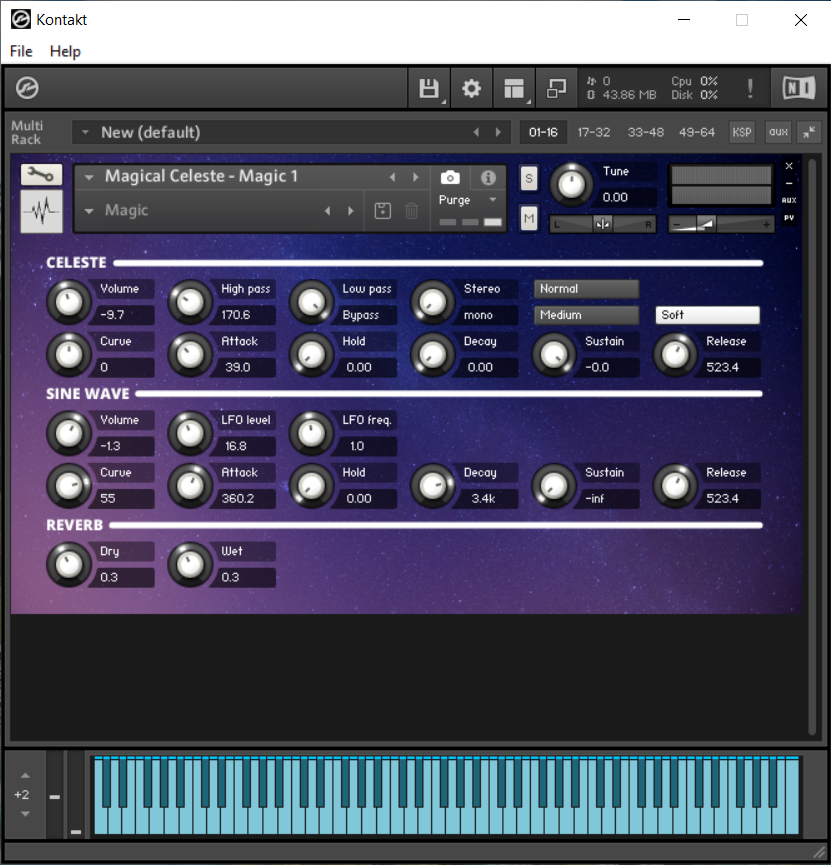This screenshot has width=831, height=865.
Task: Toggle the PV button on instrument header
Action: point(789,218)
